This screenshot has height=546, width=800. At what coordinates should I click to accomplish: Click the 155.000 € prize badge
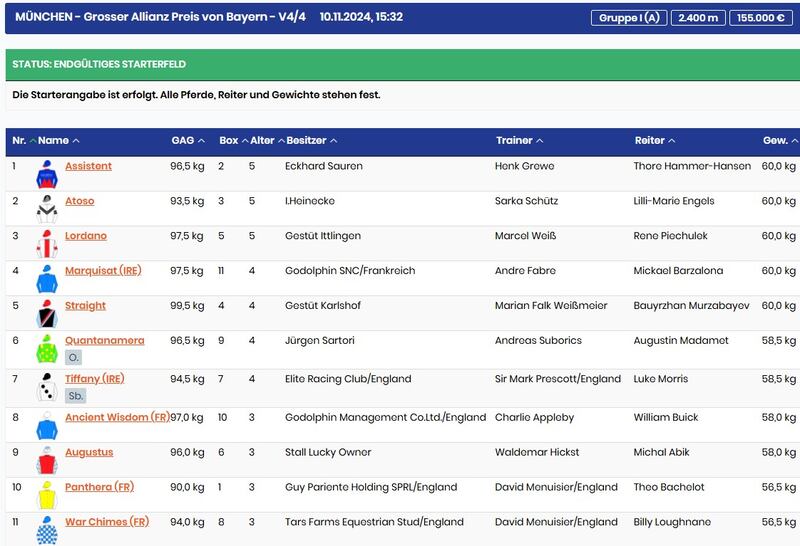click(x=761, y=18)
